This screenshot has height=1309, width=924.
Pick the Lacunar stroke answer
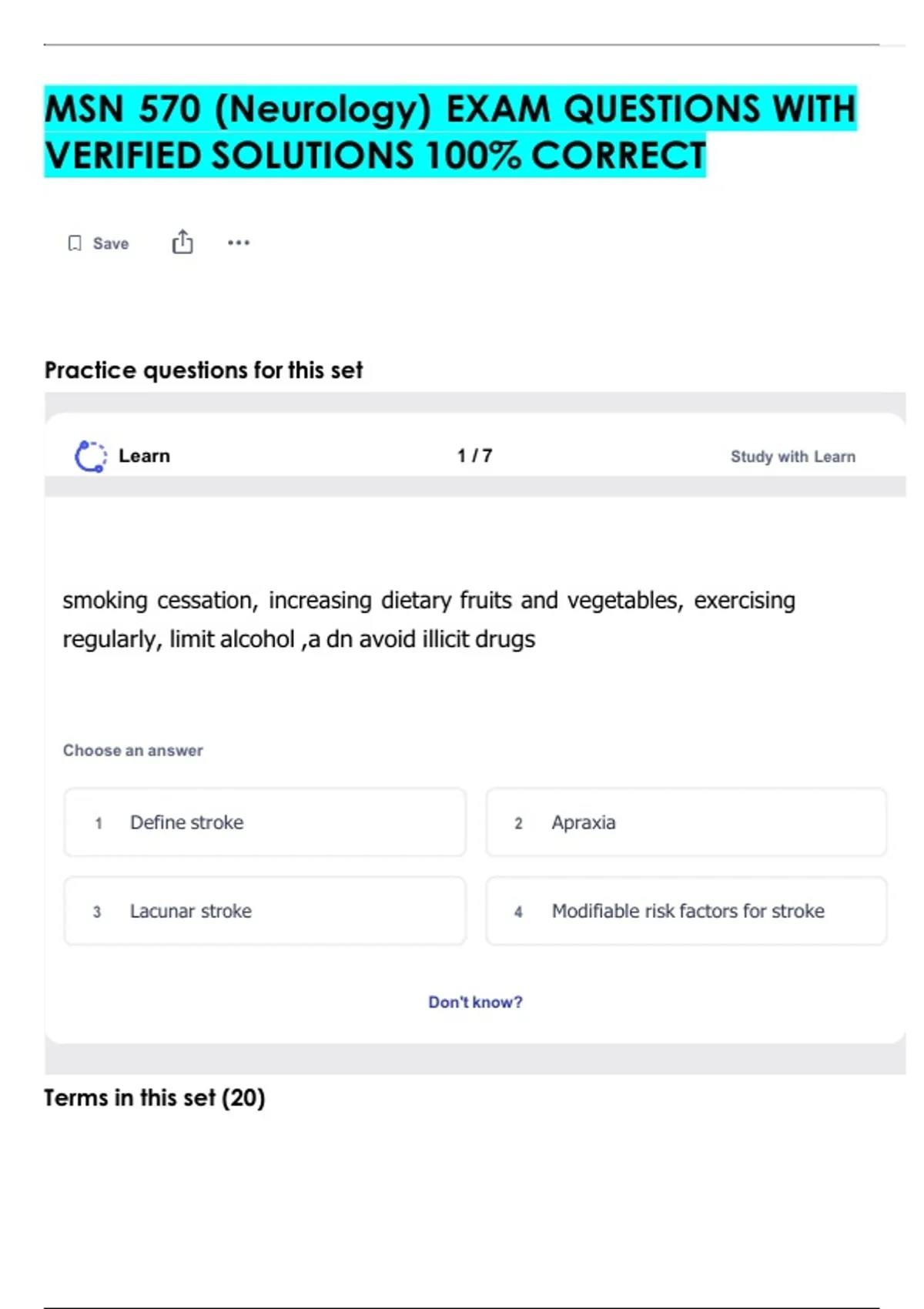(x=264, y=911)
